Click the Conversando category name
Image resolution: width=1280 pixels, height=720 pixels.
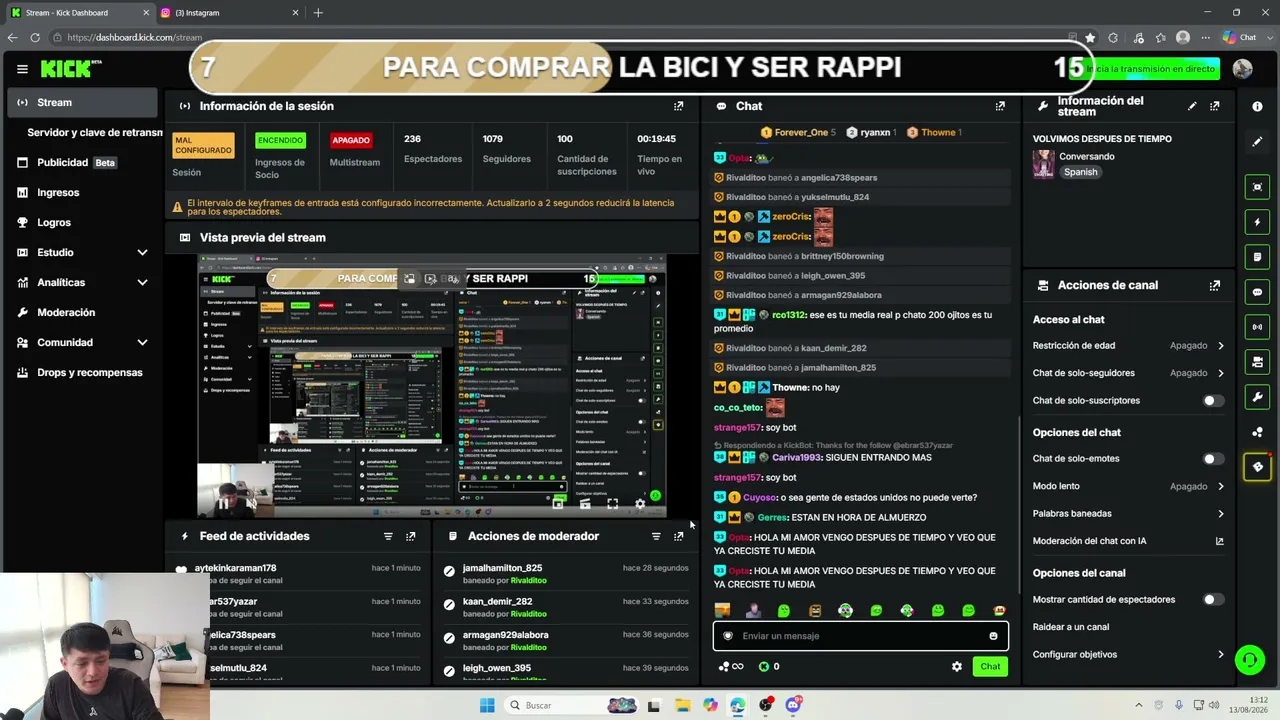[x=1087, y=157]
